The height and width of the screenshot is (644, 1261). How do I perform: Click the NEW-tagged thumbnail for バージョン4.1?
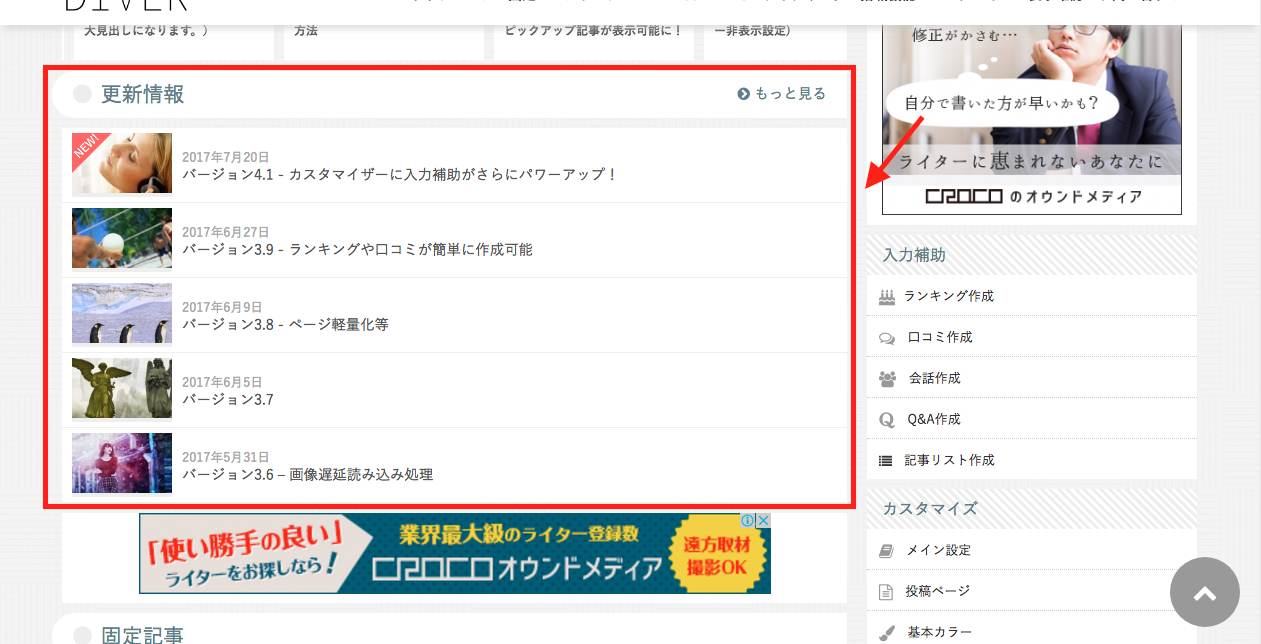(x=122, y=164)
